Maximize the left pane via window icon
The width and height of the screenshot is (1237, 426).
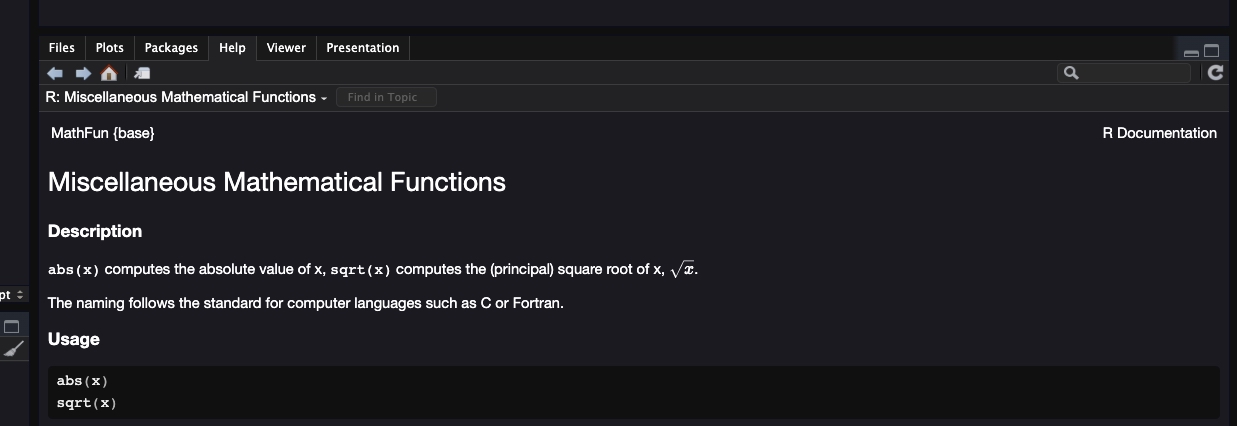(x=12, y=327)
